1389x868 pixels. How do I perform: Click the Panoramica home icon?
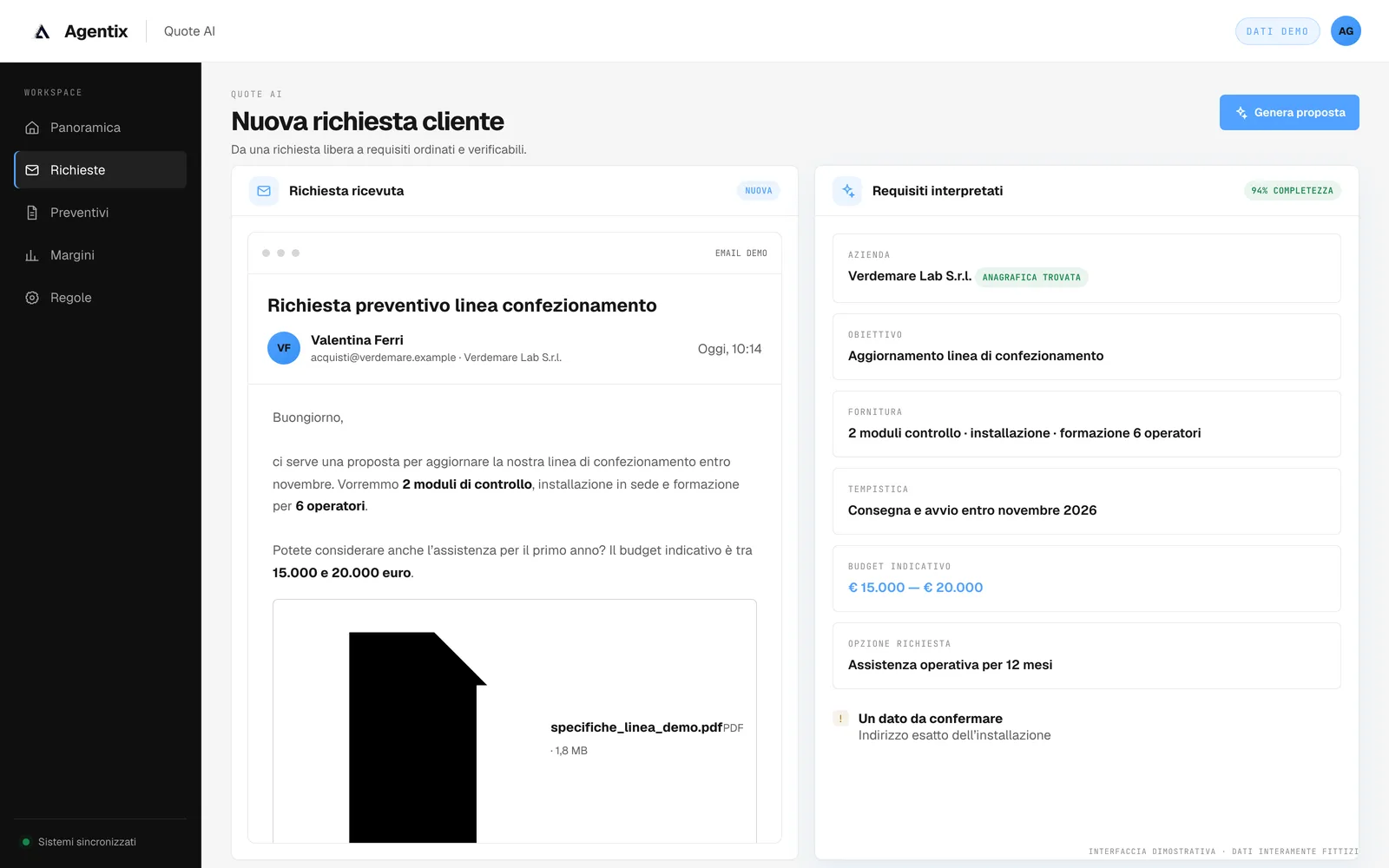click(x=32, y=128)
